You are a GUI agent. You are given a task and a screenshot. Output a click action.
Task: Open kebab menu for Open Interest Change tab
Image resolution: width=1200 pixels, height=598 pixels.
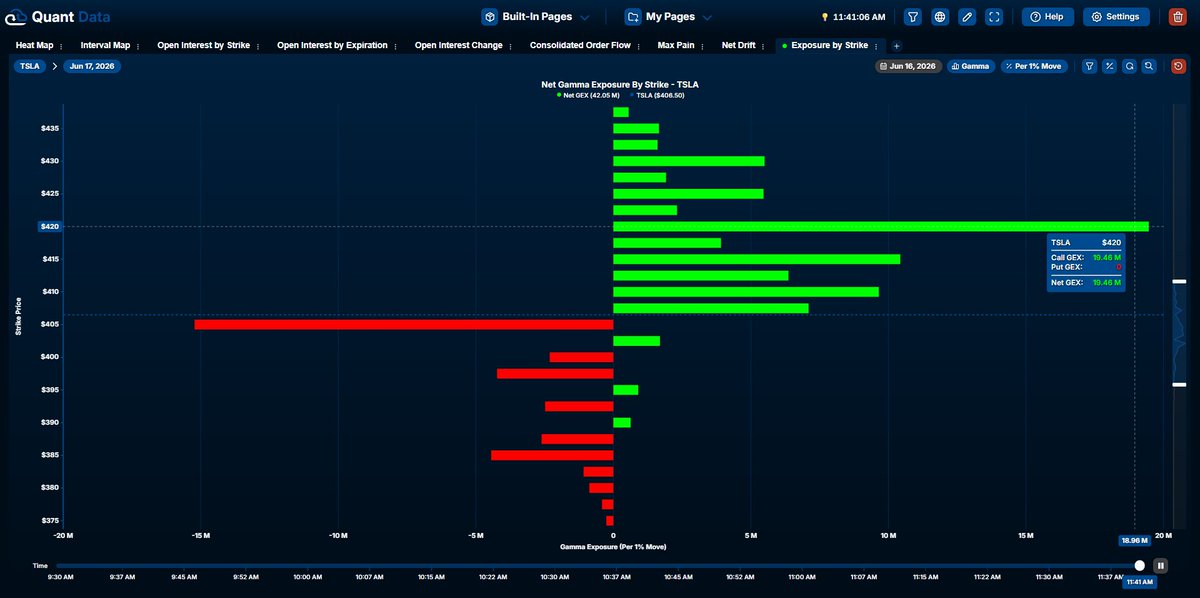click(x=512, y=46)
